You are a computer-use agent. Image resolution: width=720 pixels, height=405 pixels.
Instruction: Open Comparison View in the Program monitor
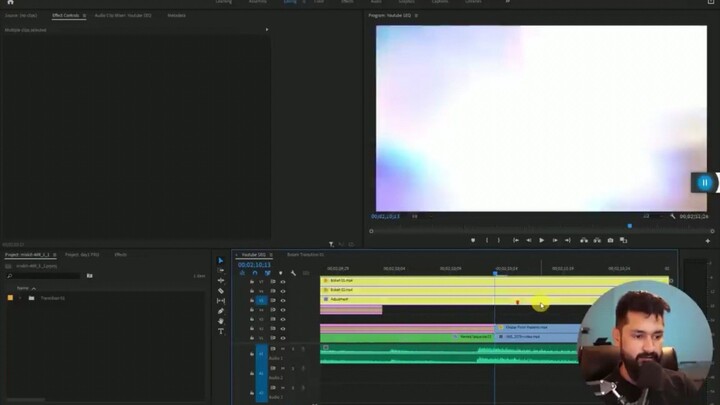point(623,240)
